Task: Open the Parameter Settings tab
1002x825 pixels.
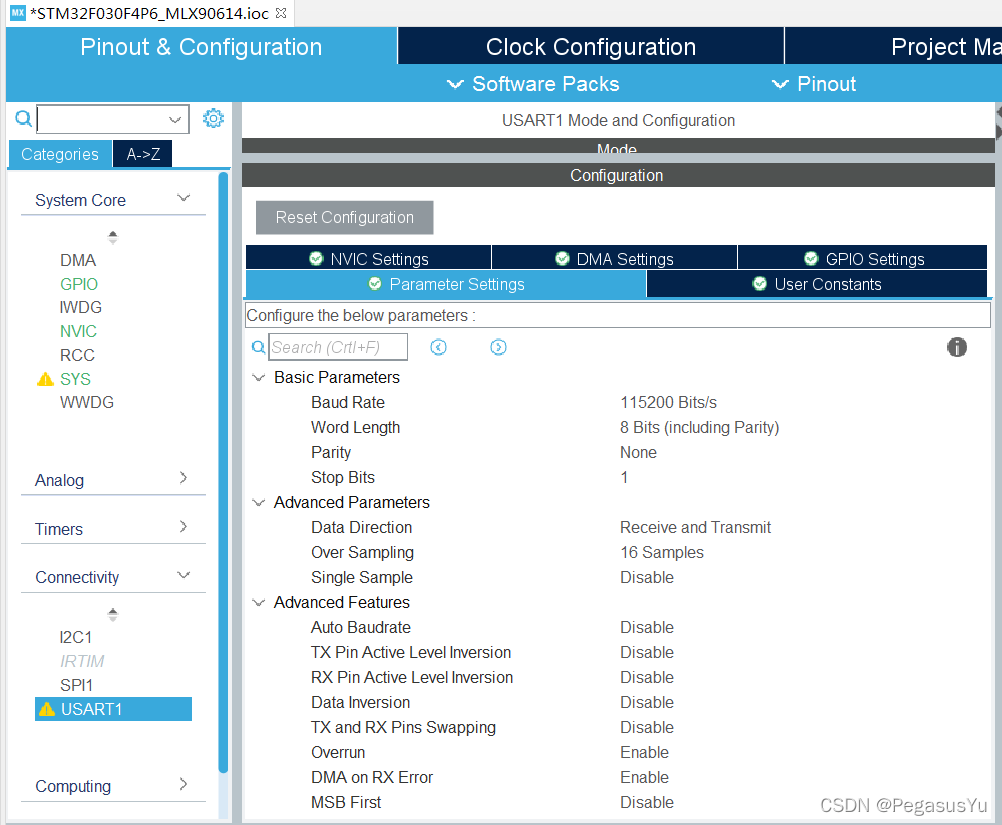Action: click(x=446, y=284)
